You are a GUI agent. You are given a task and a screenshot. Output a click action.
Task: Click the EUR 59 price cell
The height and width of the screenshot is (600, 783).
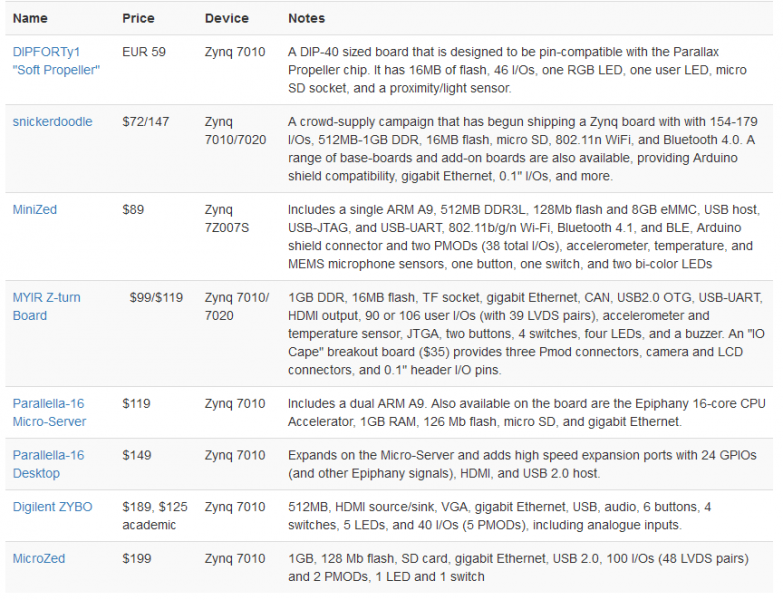point(144,51)
